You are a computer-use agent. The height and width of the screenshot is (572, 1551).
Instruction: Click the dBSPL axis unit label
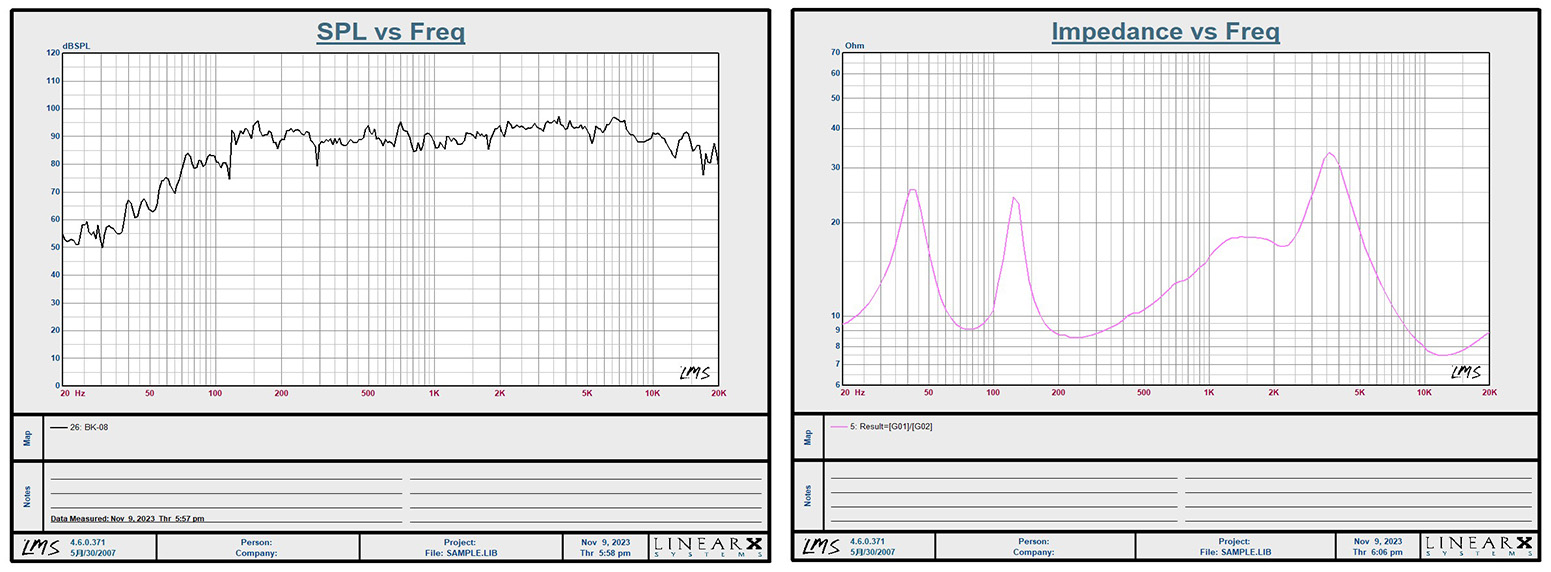(x=76, y=46)
